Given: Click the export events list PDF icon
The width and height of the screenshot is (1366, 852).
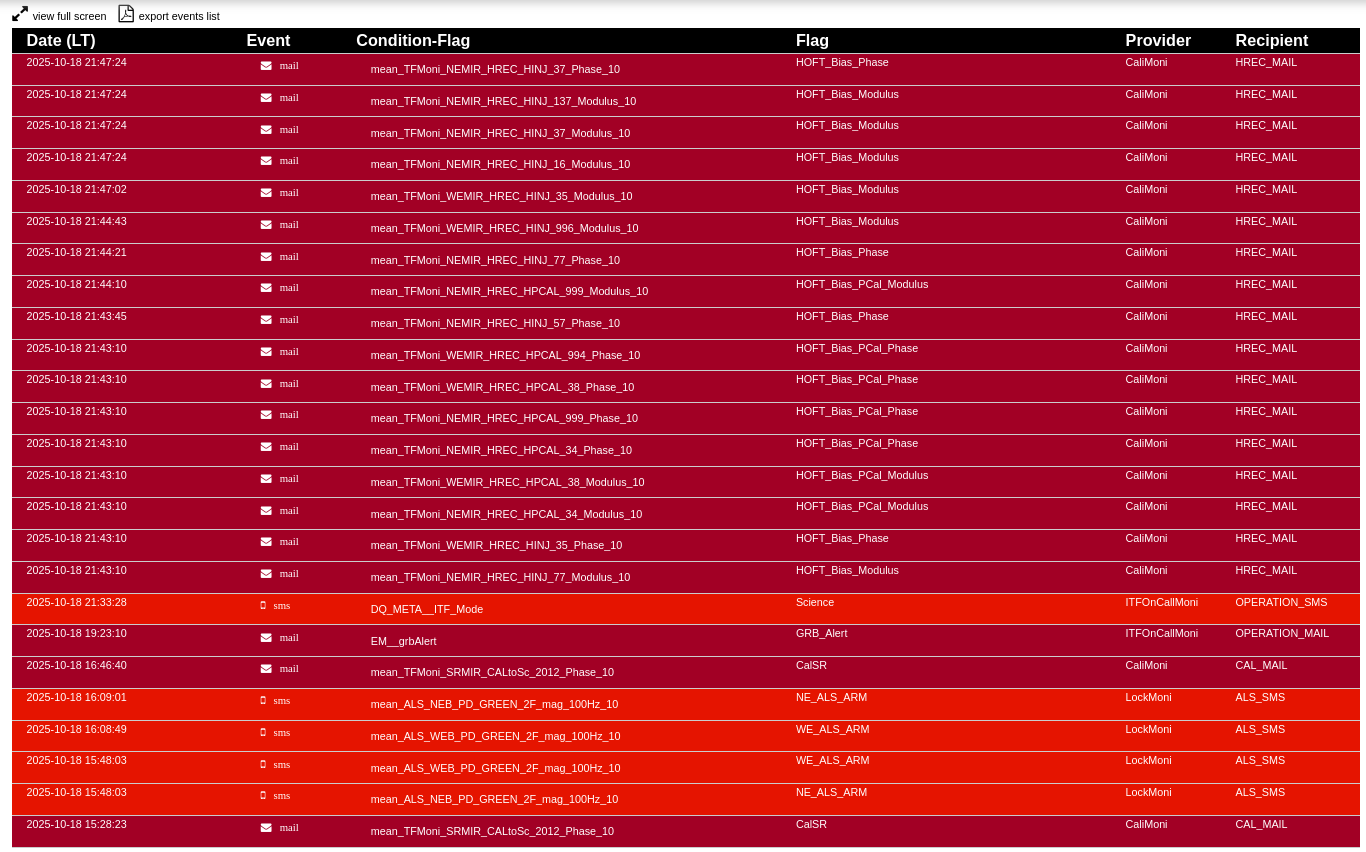Looking at the screenshot, I should (126, 14).
